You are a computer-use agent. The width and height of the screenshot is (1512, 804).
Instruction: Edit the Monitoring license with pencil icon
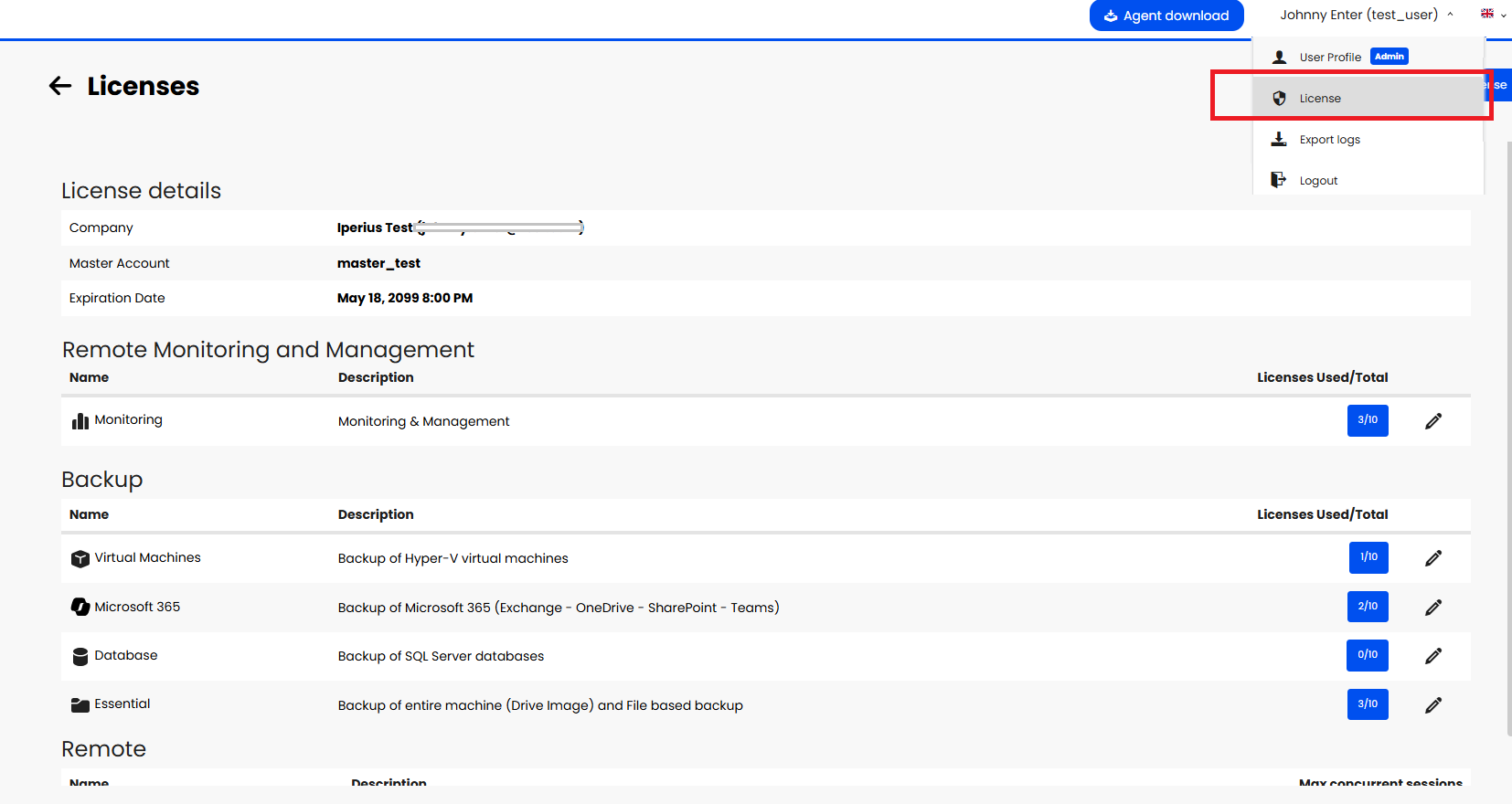[1432, 421]
